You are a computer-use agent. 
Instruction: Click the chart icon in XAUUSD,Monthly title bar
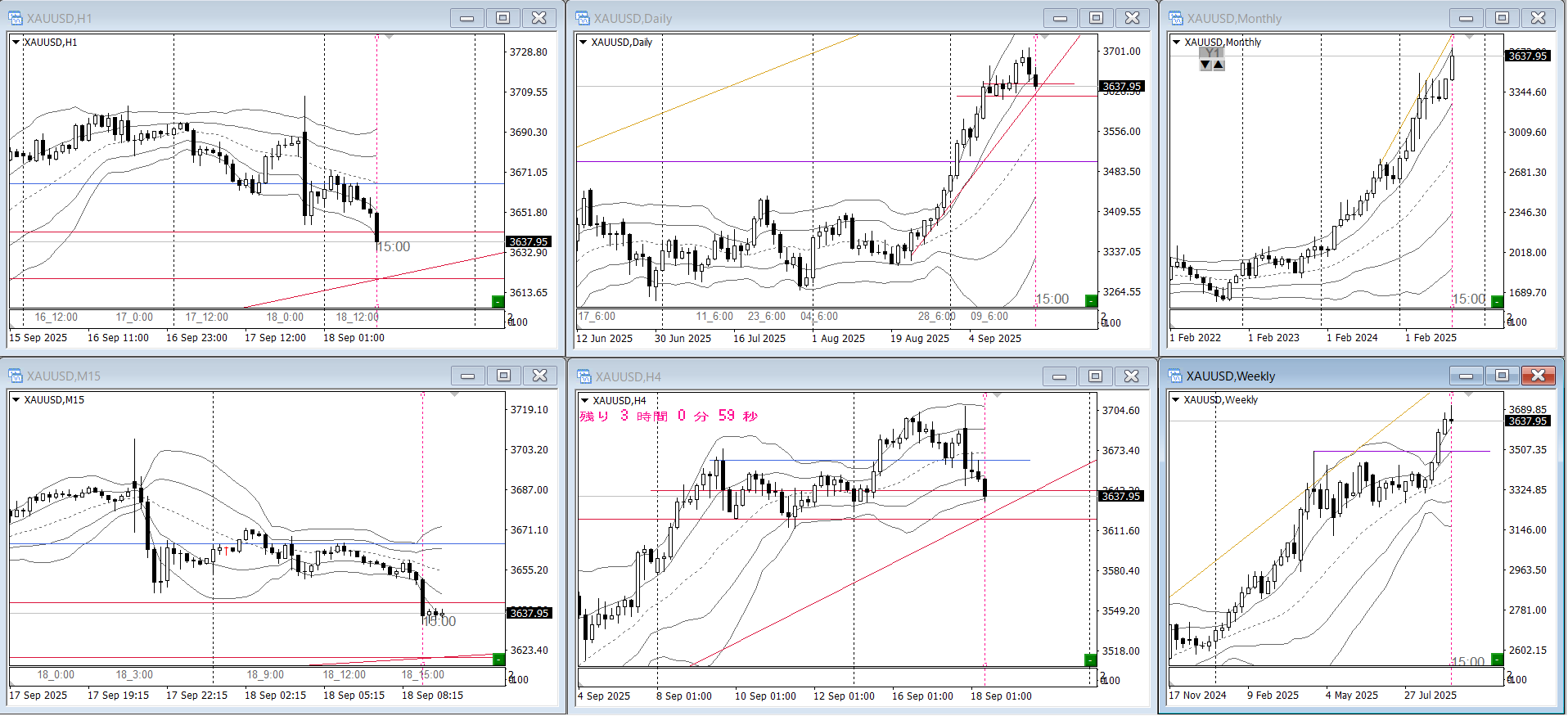tap(1176, 18)
